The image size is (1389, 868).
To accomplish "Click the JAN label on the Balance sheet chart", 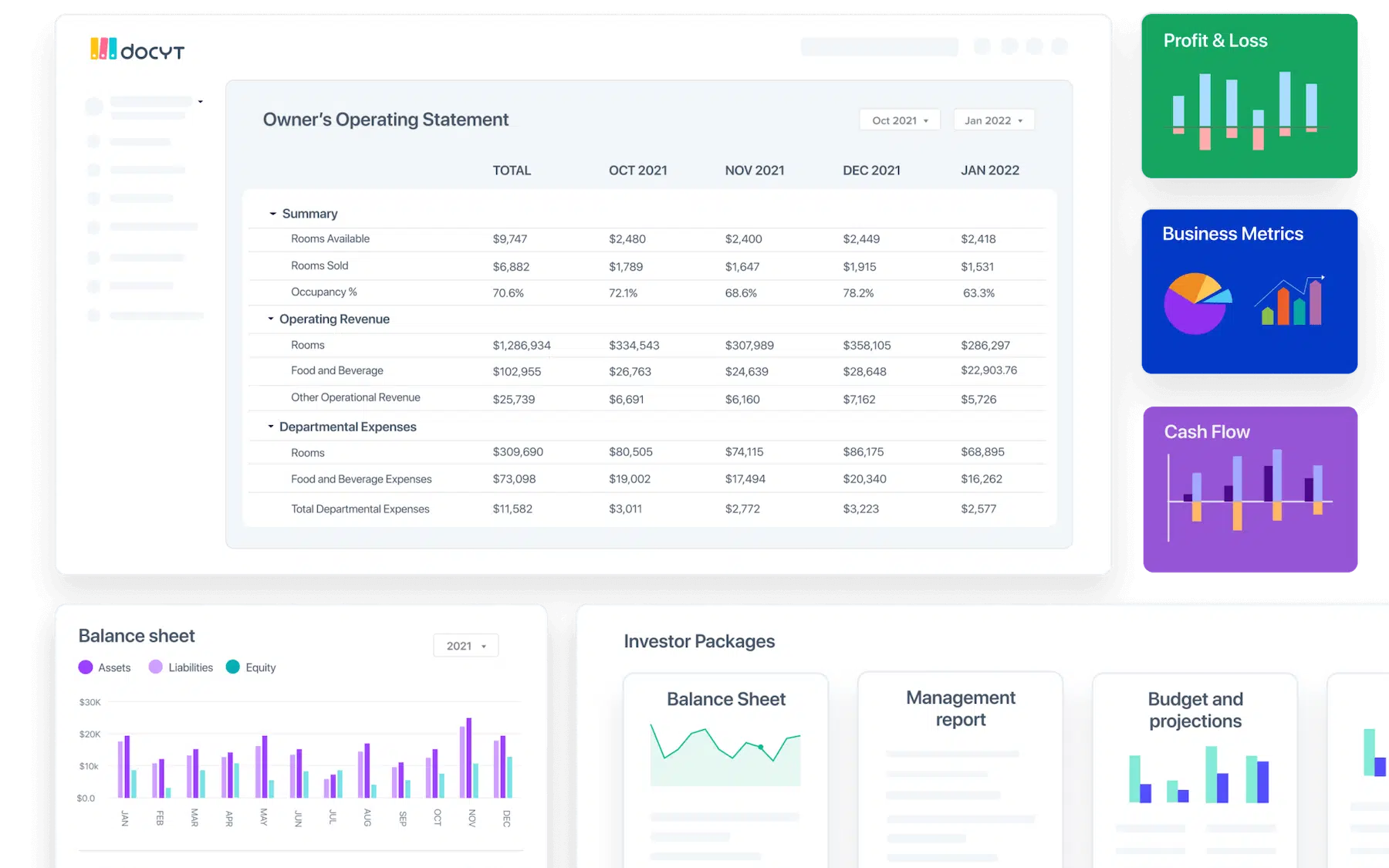I will tap(125, 818).
